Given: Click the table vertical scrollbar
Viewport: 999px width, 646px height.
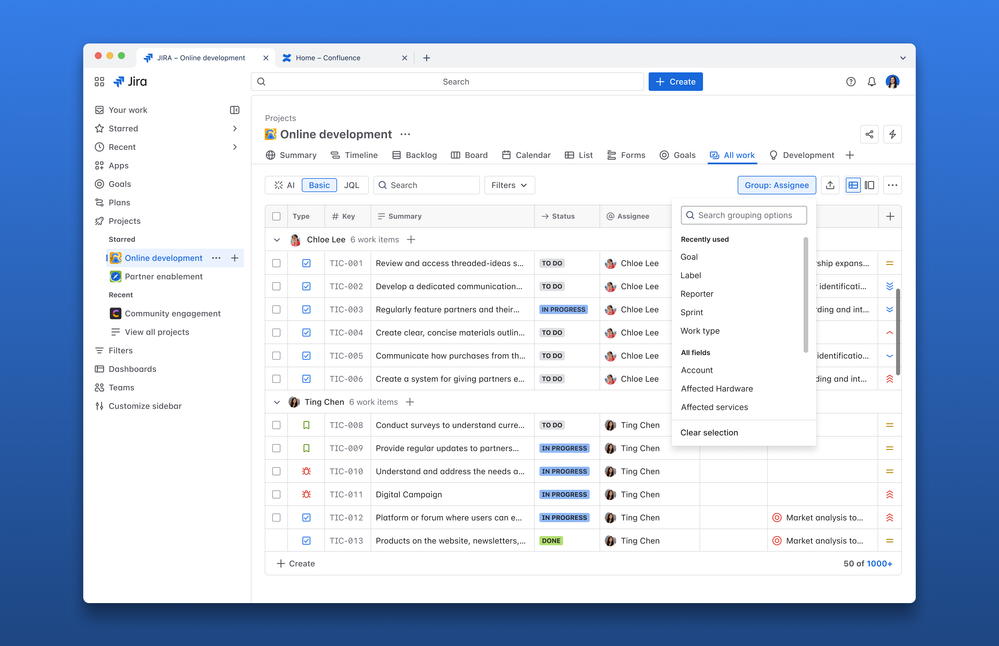Looking at the screenshot, I should pyautogui.click(x=898, y=333).
